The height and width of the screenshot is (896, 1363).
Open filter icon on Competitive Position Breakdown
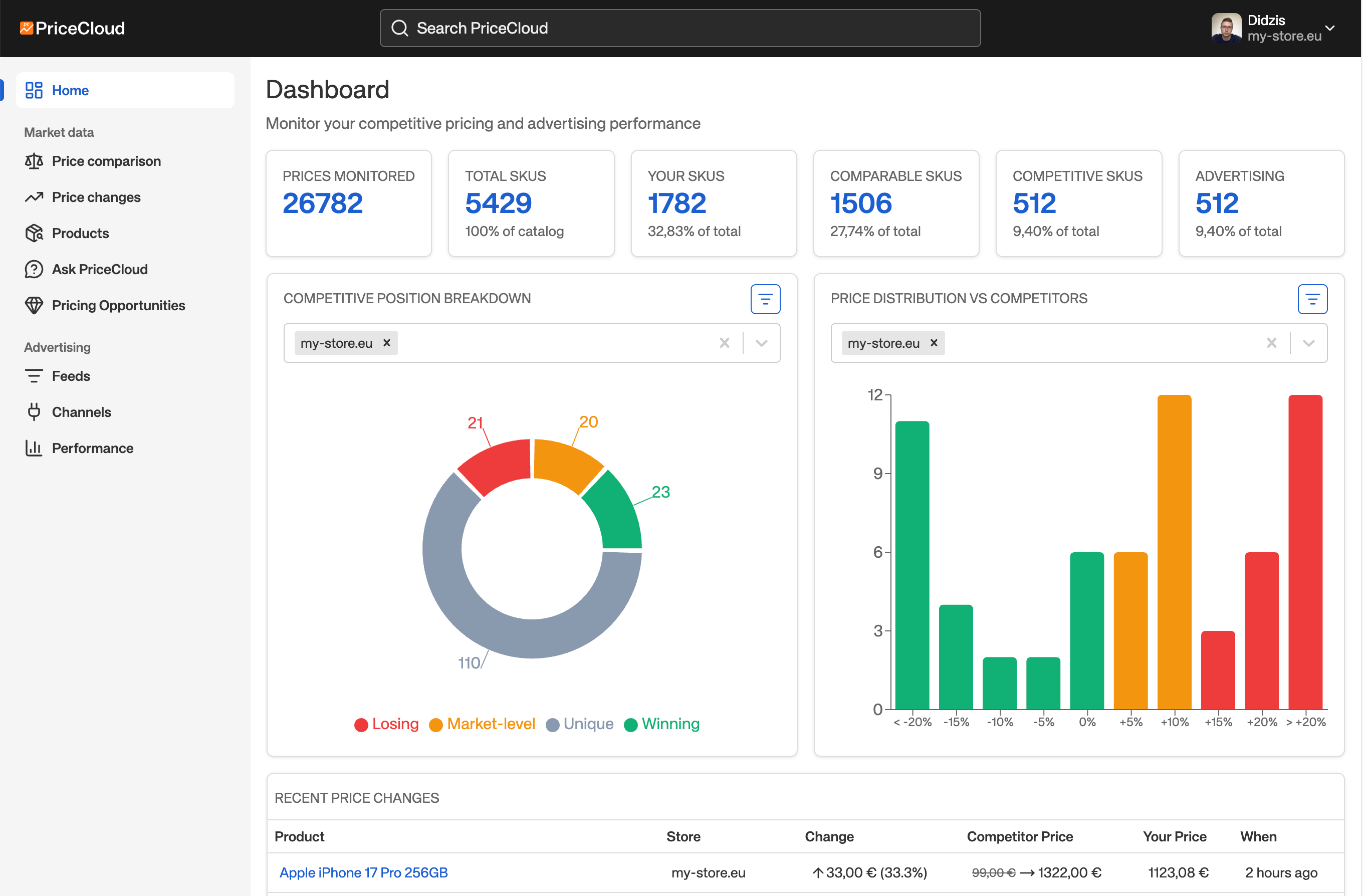765,299
